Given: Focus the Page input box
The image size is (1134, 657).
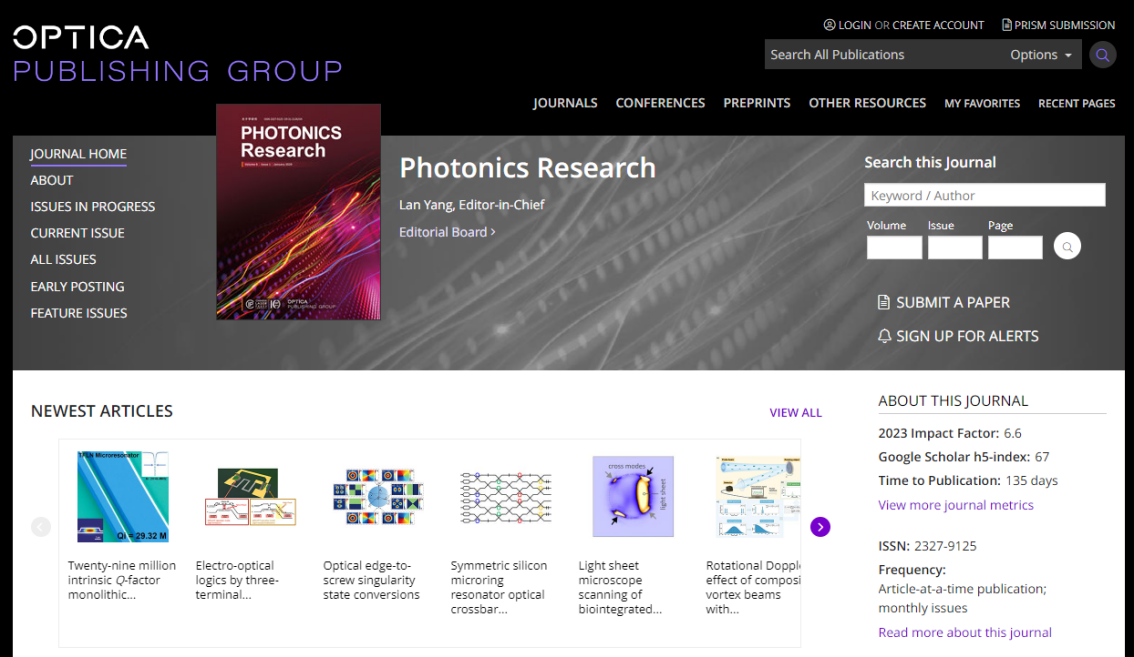Looking at the screenshot, I should coord(1015,247).
